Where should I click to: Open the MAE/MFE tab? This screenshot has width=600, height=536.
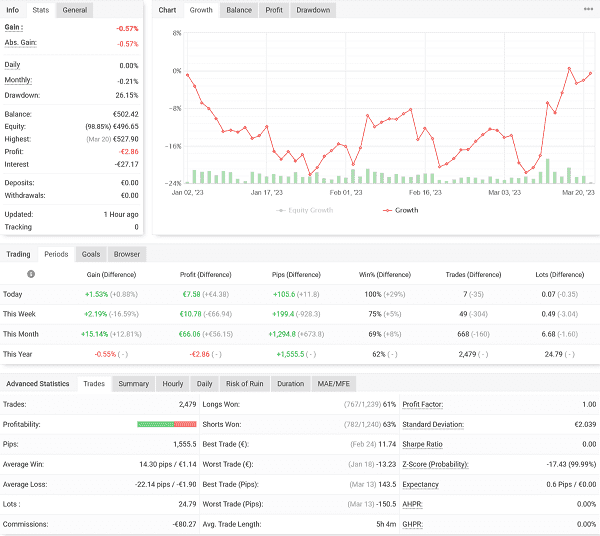click(x=334, y=384)
